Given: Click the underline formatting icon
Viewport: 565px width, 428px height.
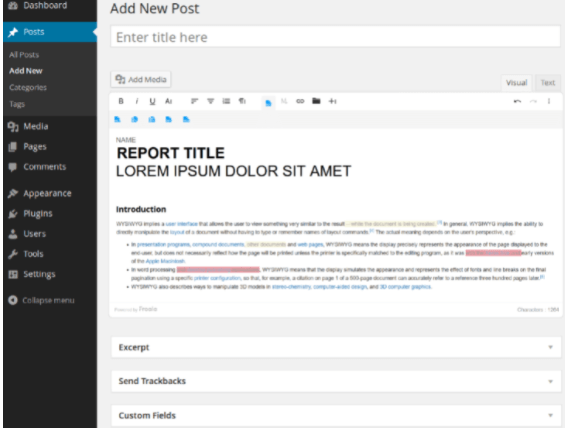Looking at the screenshot, I should pos(152,101).
